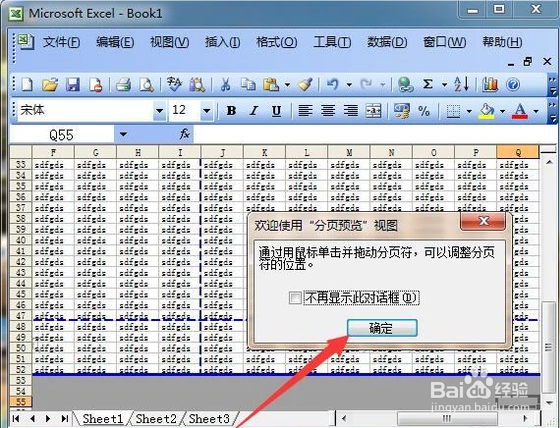Switch to Sheet2 tab
560x428 pixels.
(156, 418)
